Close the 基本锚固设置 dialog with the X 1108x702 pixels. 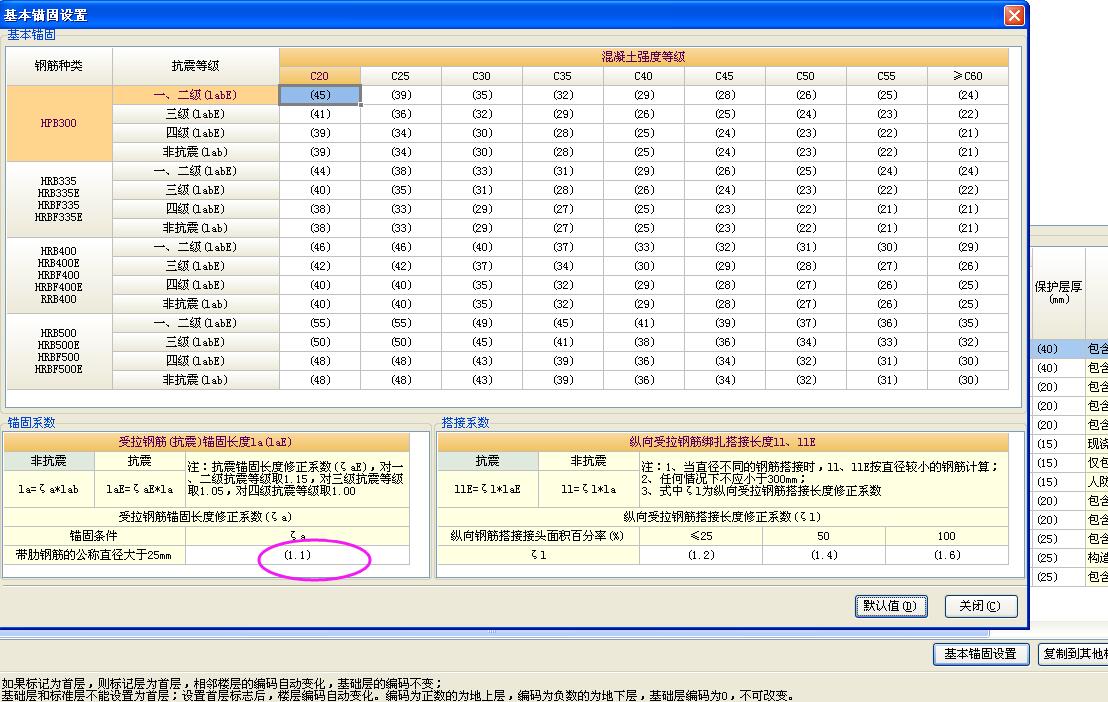pyautogui.click(x=1014, y=15)
